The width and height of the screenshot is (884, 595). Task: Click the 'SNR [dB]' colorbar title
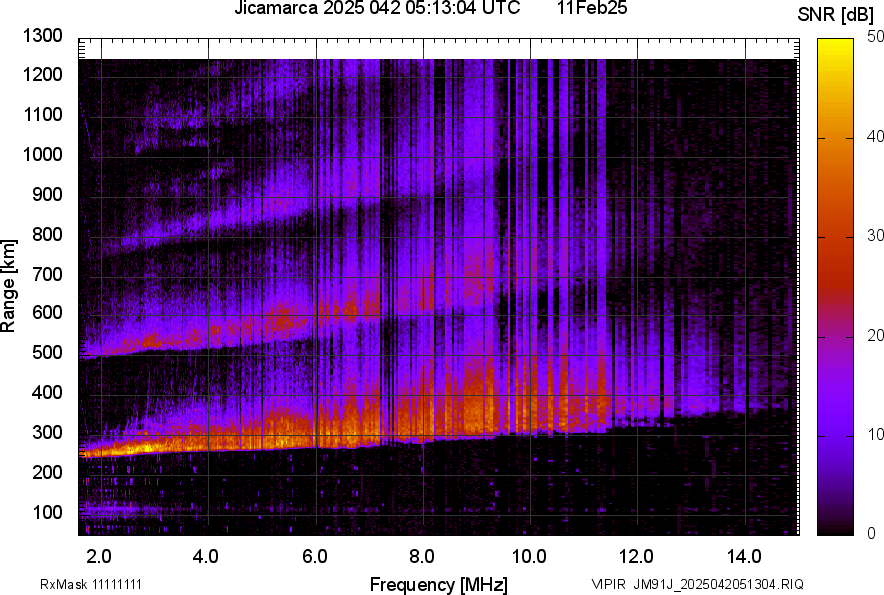[836, 15]
